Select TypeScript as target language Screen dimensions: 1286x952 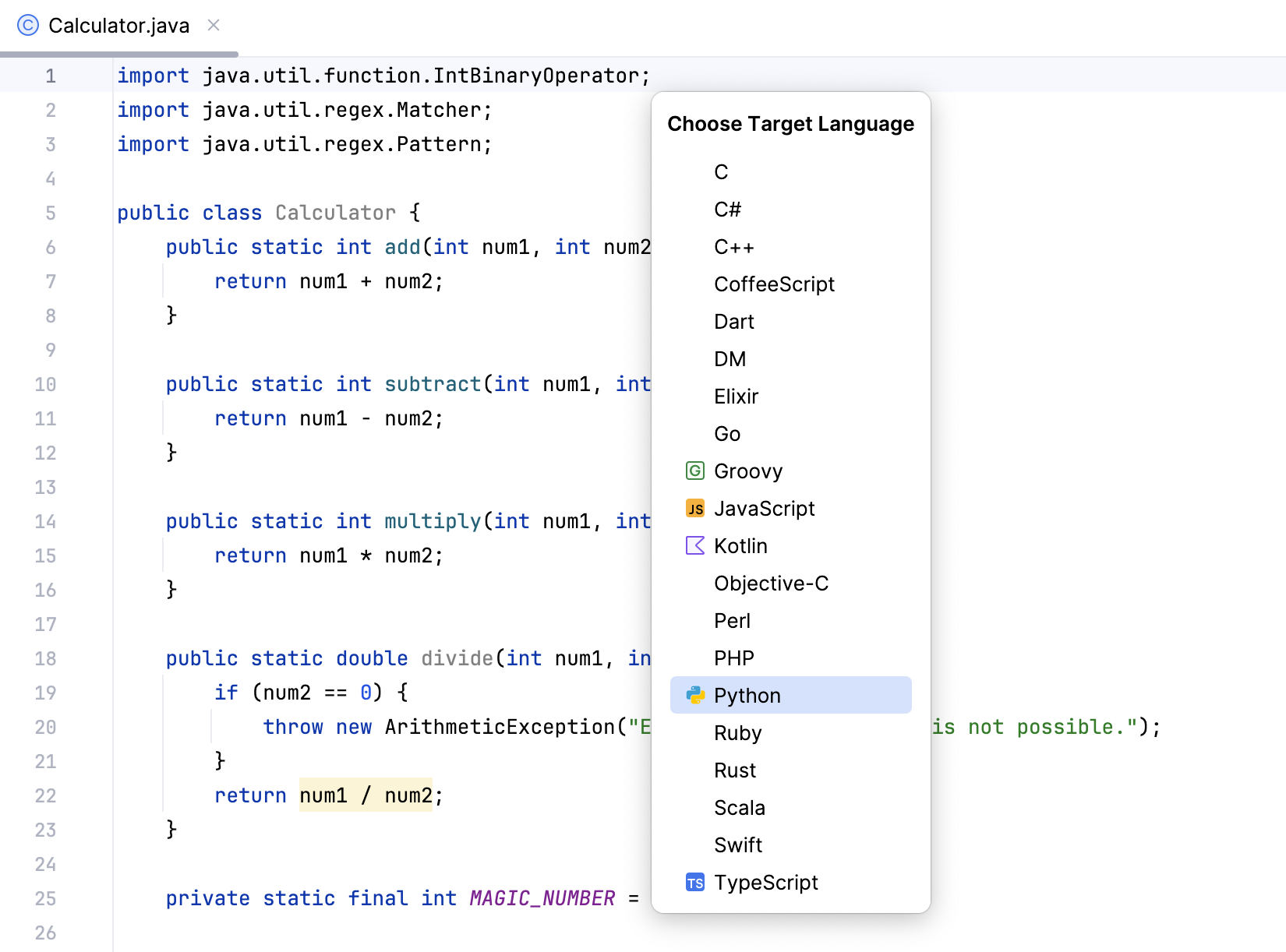point(791,883)
